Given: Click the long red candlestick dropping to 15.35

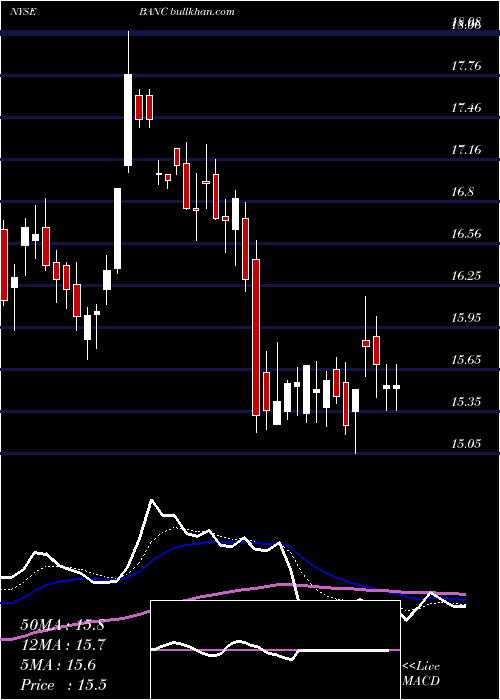Looking at the screenshot, I should [256, 337].
